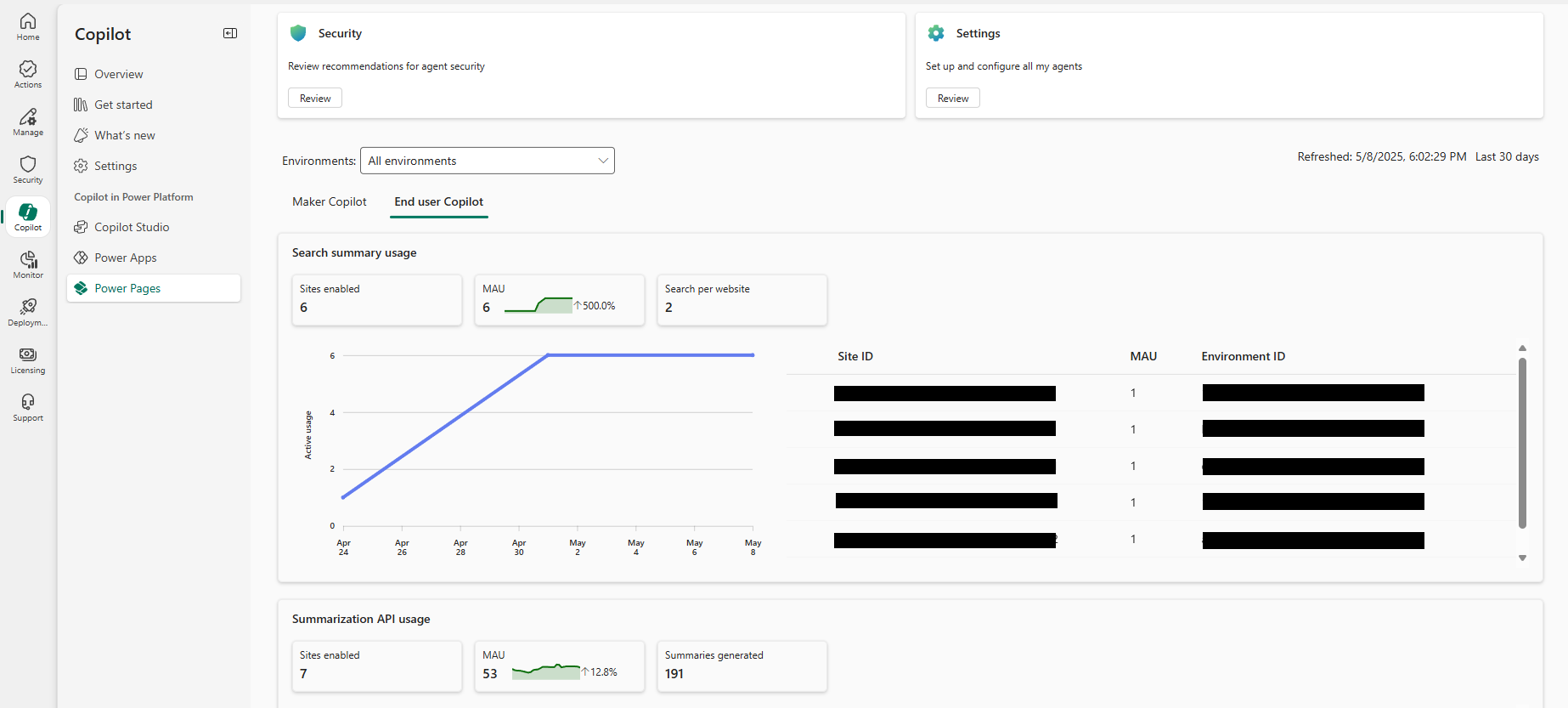Expand the All environments dropdown

click(x=487, y=161)
